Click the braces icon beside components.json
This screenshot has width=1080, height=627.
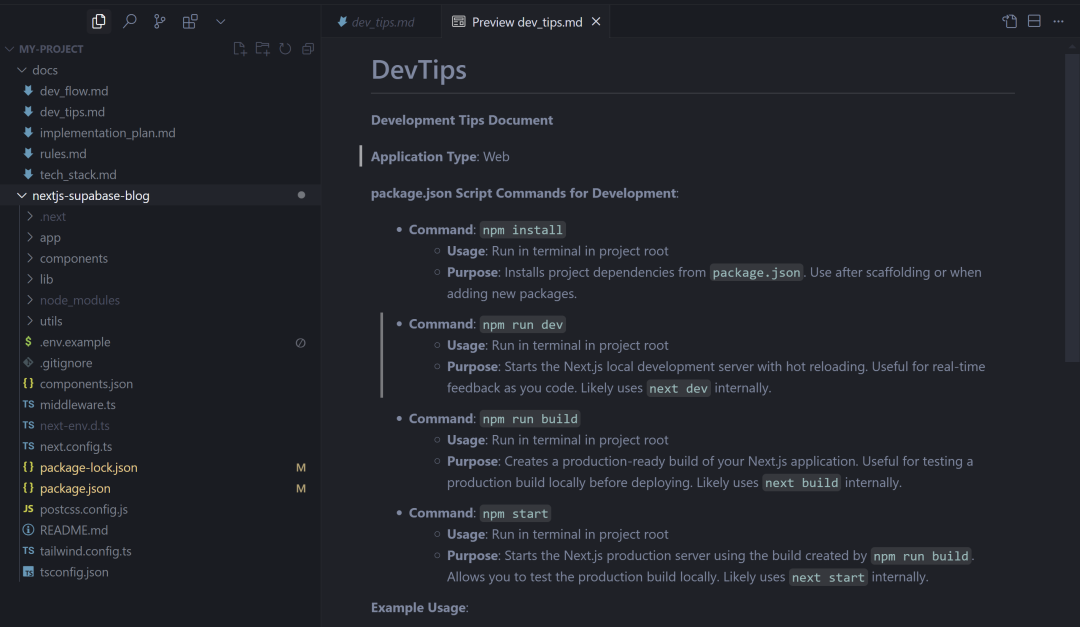[28, 383]
